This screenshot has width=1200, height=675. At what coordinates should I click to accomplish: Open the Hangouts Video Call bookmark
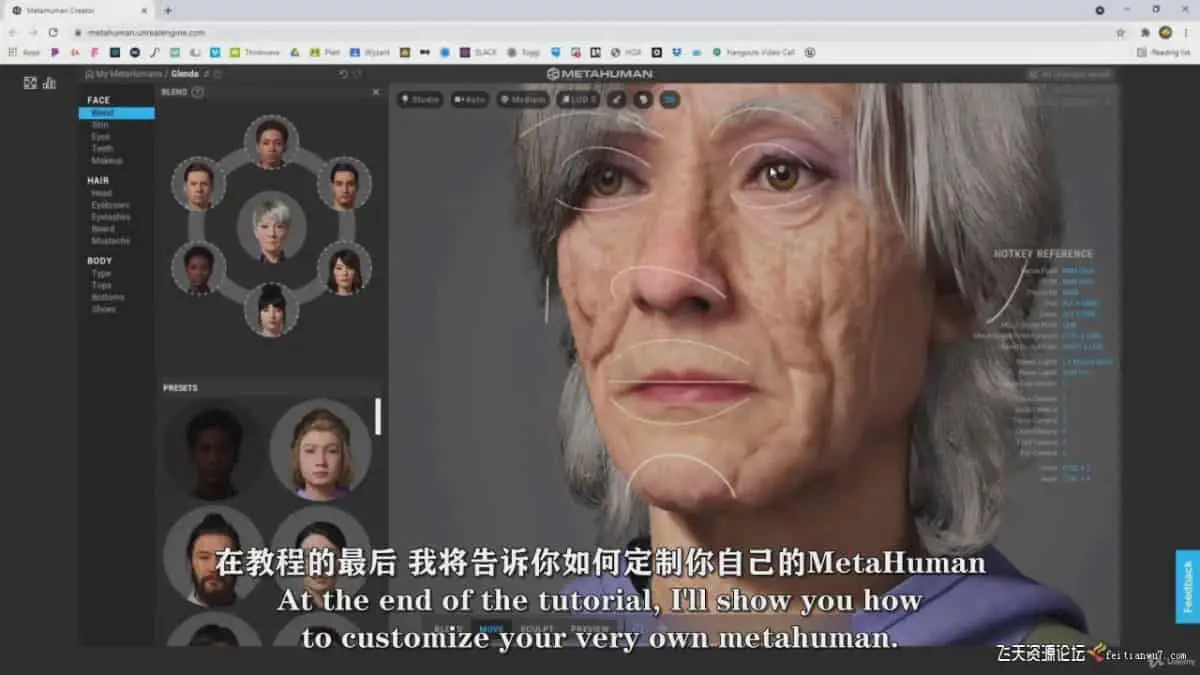753,51
